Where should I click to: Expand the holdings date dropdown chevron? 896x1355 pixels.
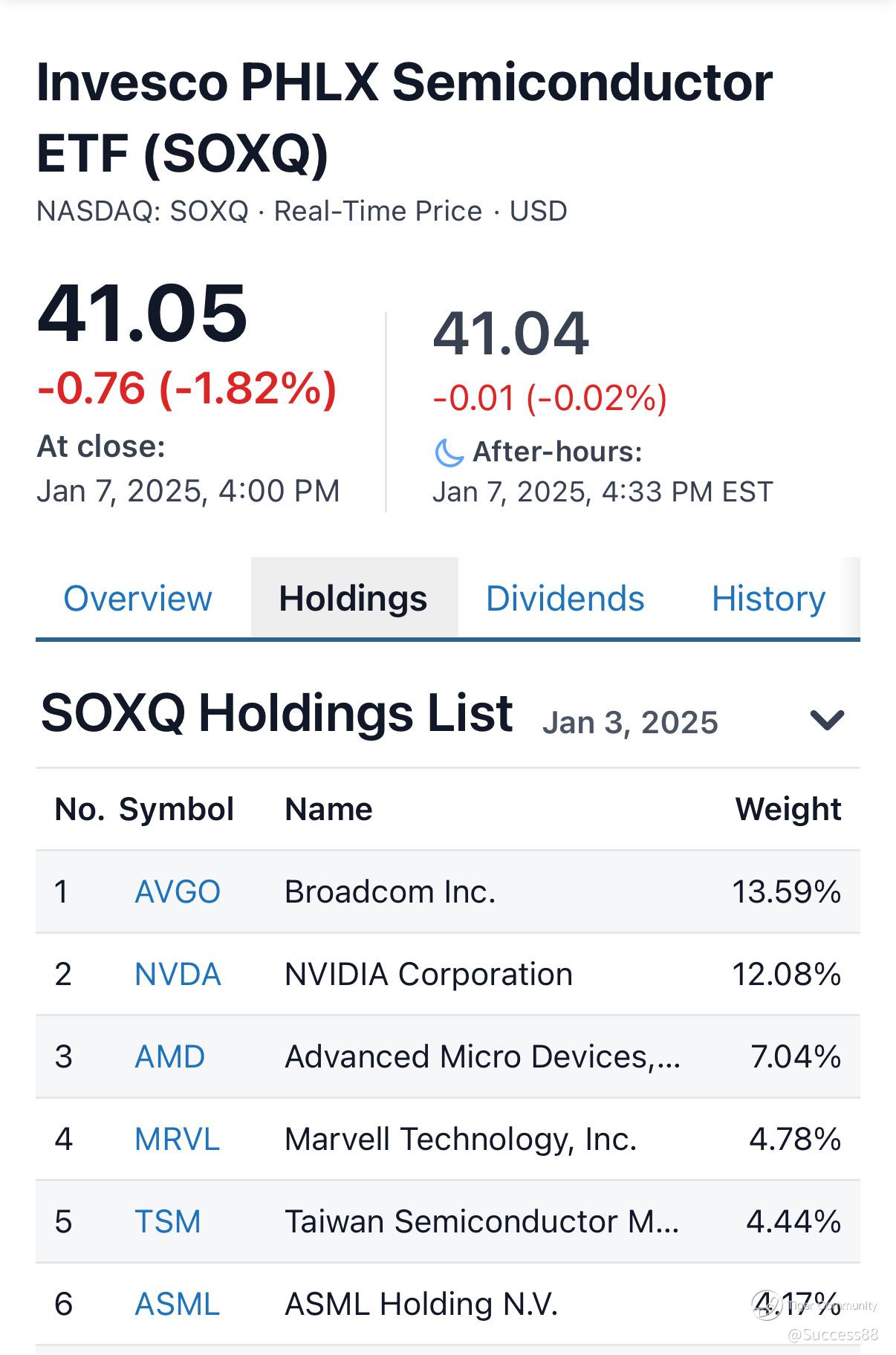pyautogui.click(x=826, y=720)
